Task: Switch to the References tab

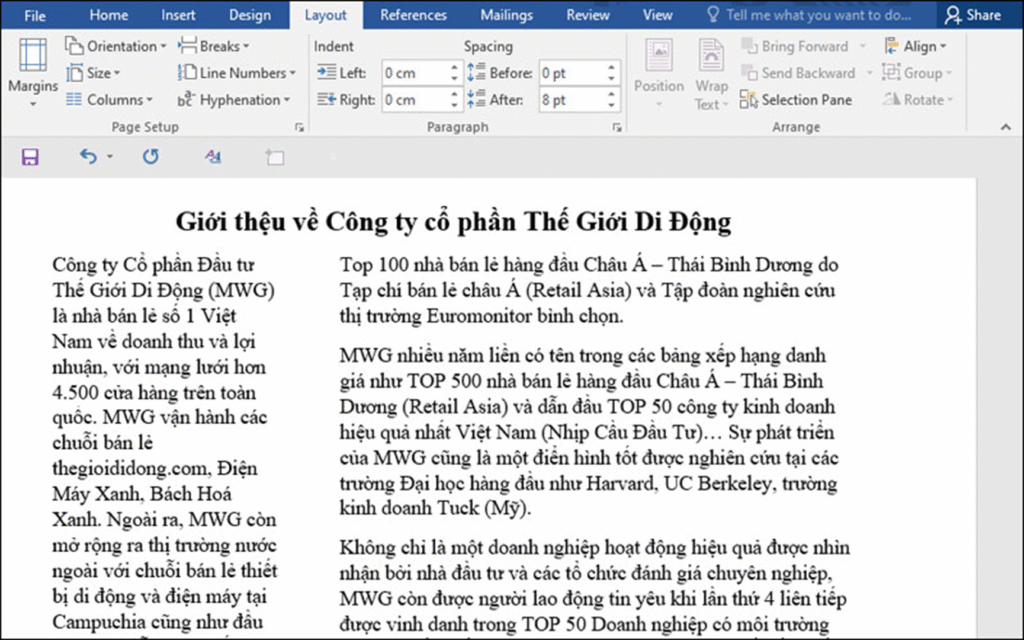Action: point(413,15)
